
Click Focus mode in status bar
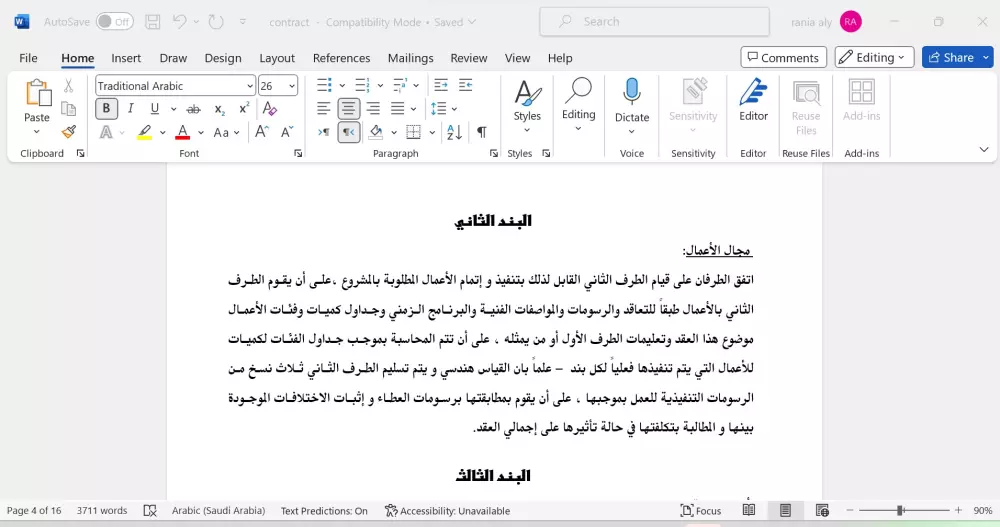[x=701, y=510]
